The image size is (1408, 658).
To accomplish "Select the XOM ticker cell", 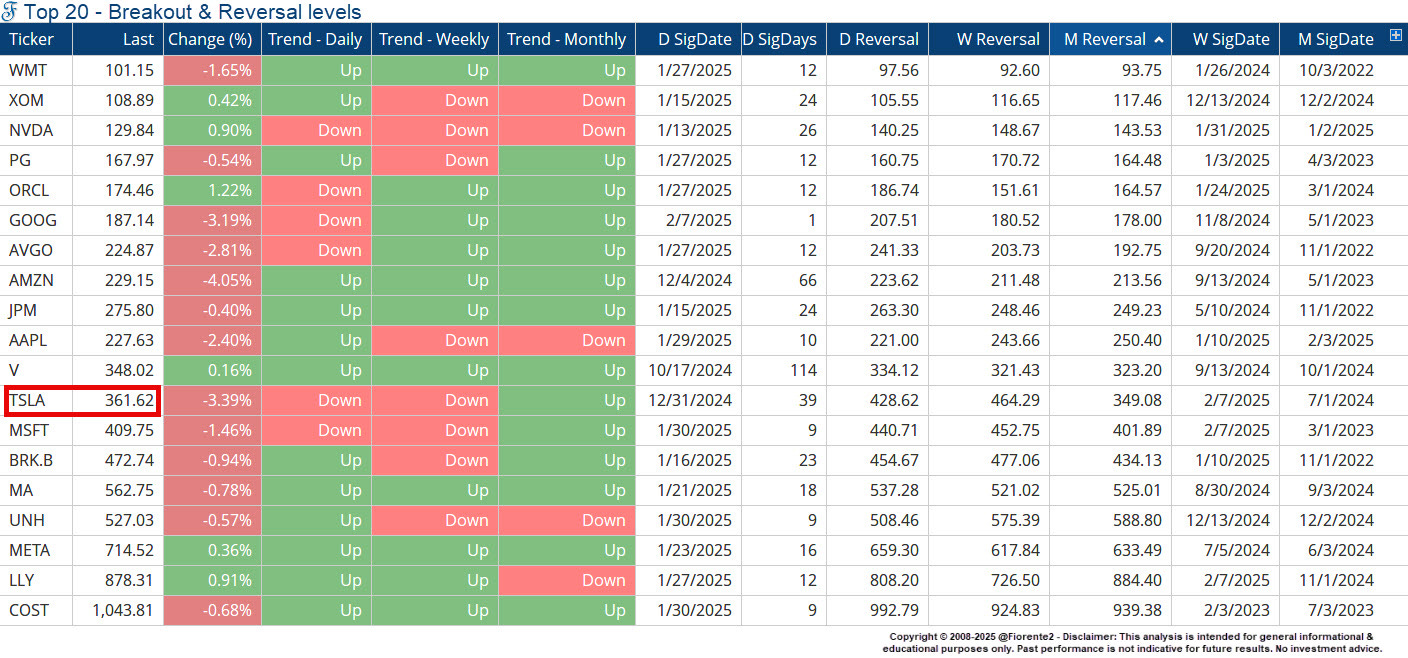I will 36,100.
